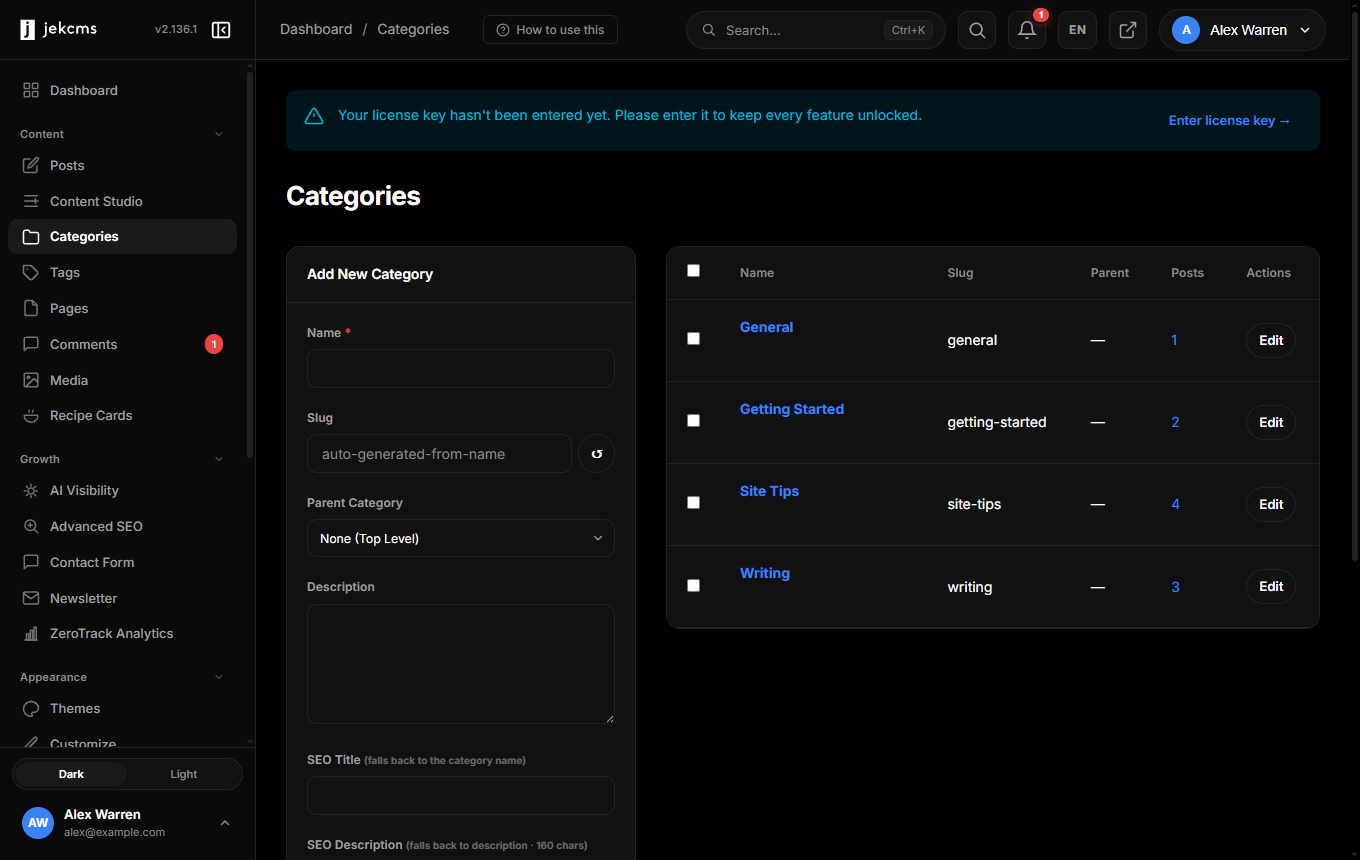1360x860 pixels.
Task: Switch to the Light theme
Action: pyautogui.click(x=184, y=774)
